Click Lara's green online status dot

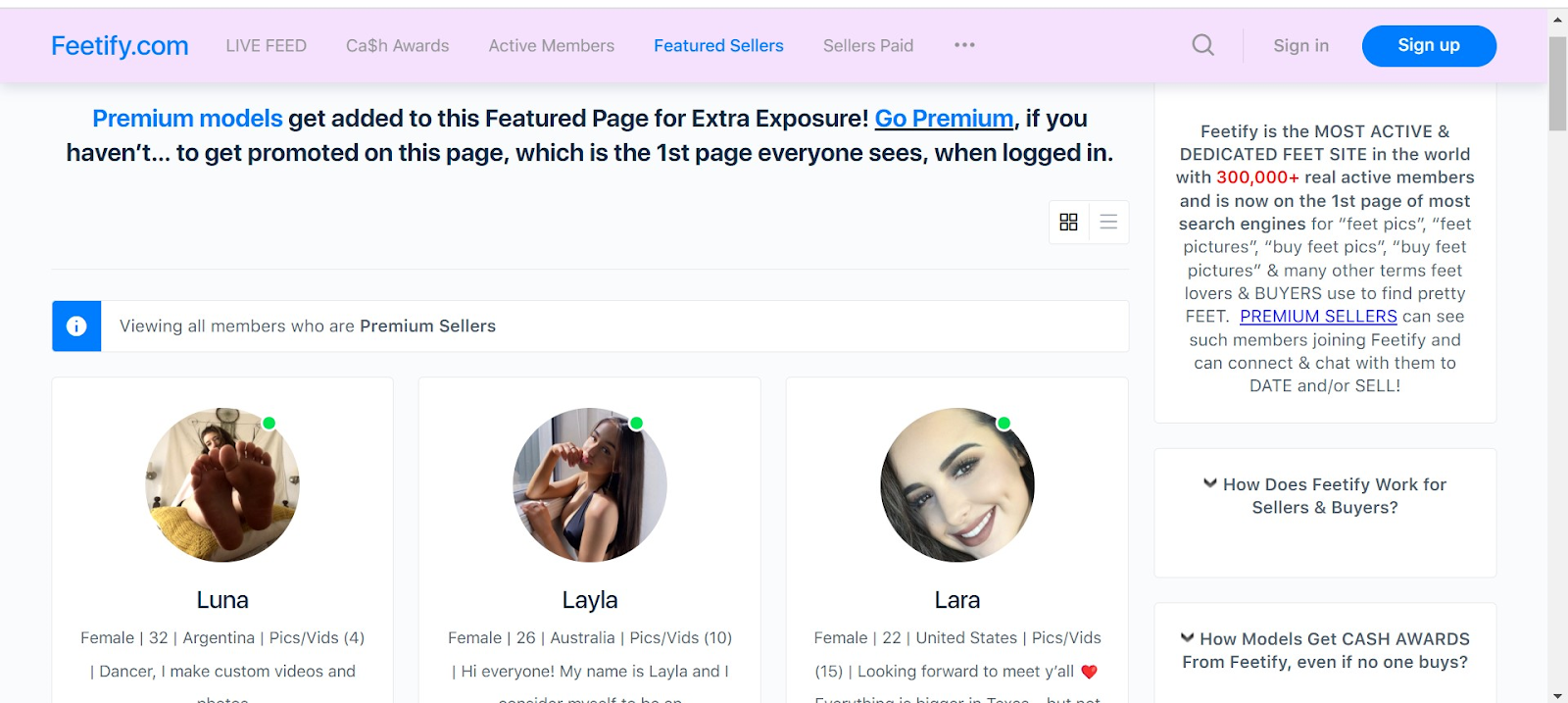1004,424
